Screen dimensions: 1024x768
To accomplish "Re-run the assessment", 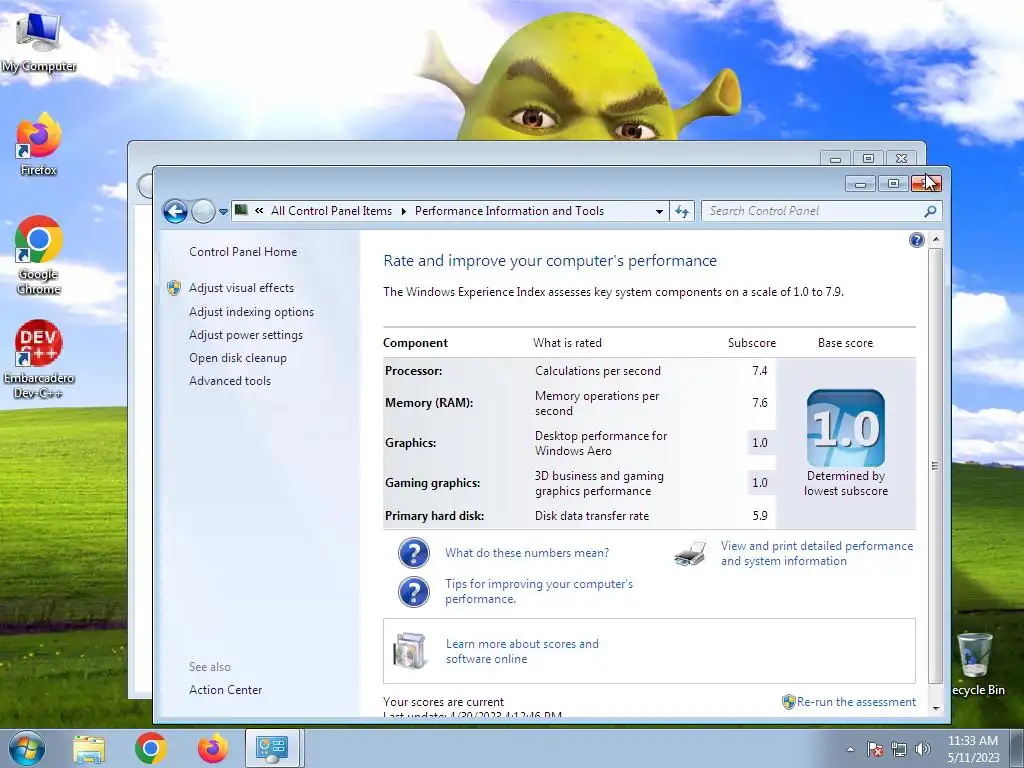I will [856, 702].
